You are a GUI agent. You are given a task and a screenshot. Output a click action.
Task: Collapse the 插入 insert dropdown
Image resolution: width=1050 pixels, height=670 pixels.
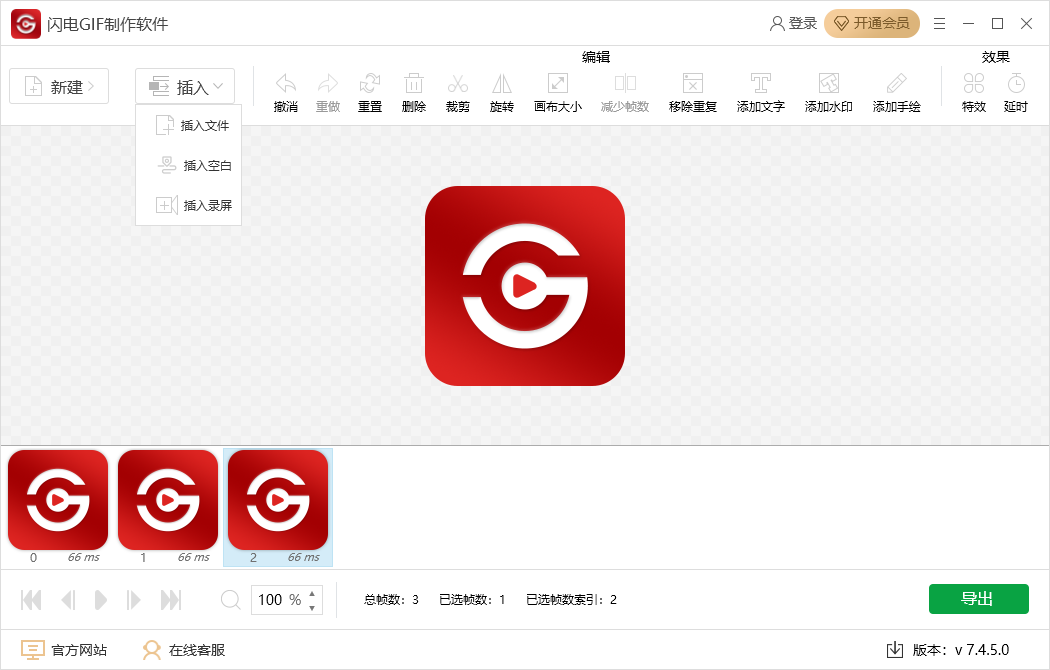185,86
